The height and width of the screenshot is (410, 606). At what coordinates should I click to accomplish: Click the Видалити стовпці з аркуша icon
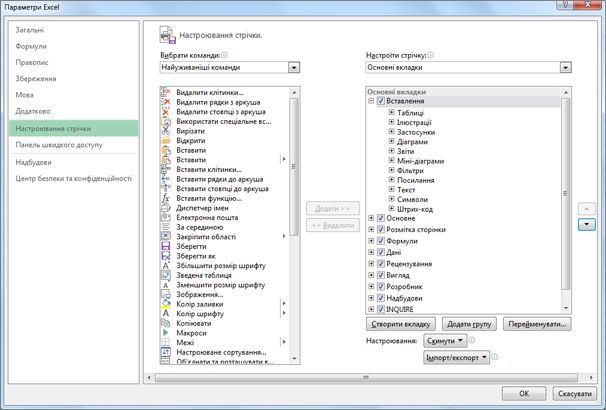(x=165, y=112)
